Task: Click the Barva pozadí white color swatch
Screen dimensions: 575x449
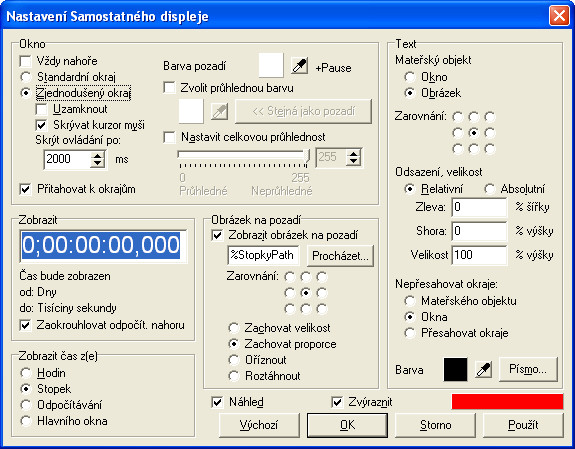Action: point(271,65)
